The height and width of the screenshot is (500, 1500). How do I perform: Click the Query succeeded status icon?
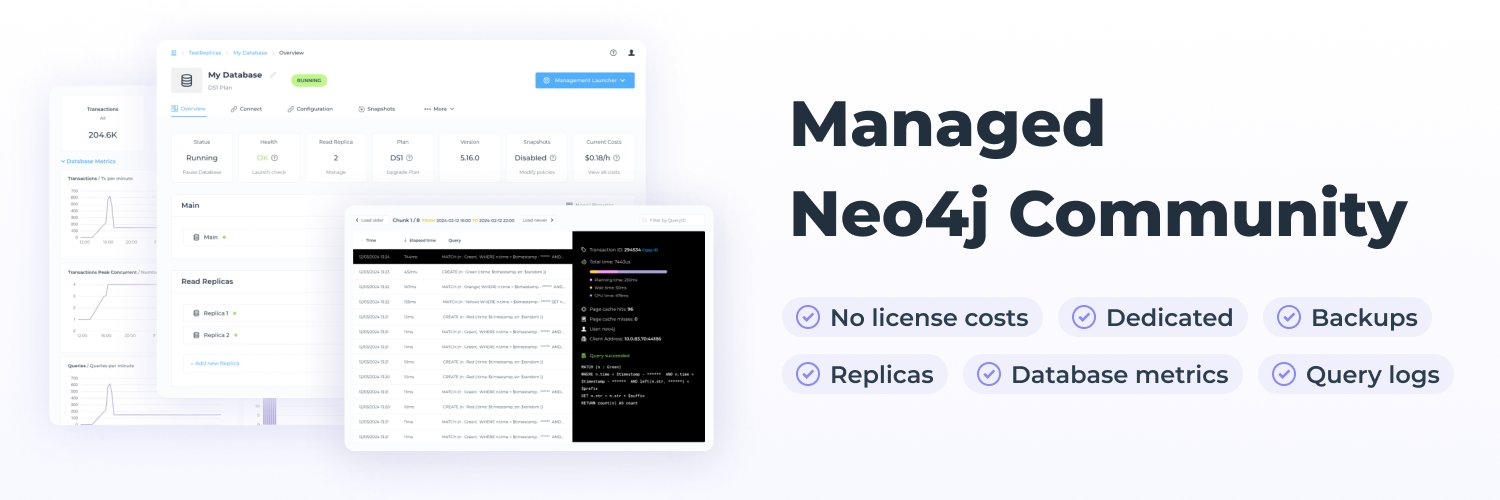click(583, 355)
